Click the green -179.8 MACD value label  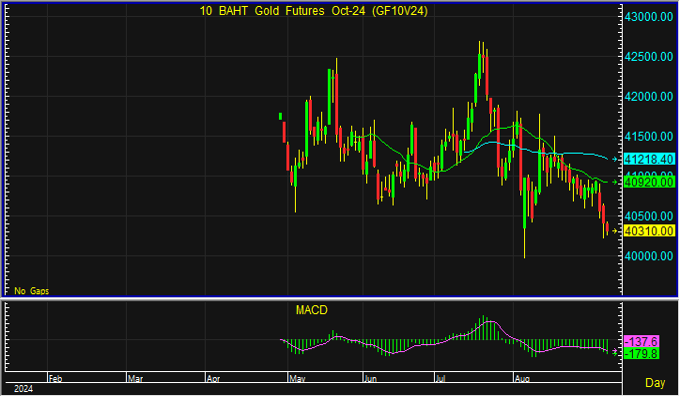641,354
